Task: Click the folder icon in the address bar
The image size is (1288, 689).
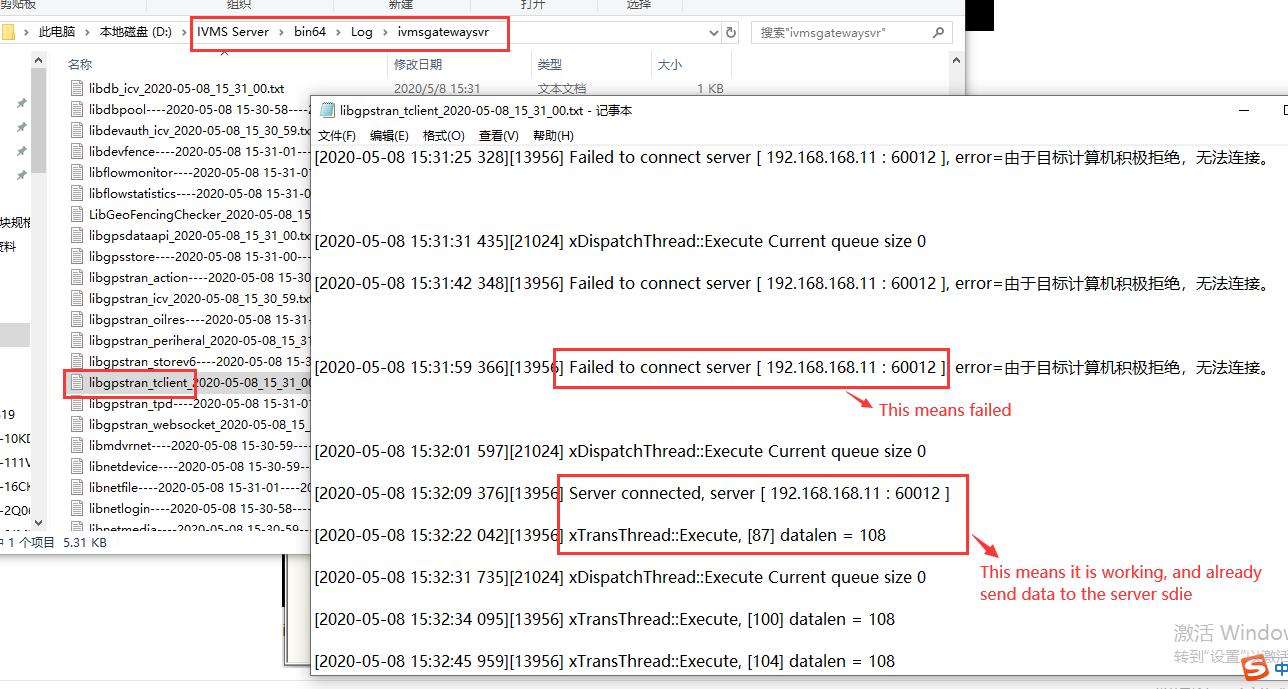Action: tap(8, 32)
